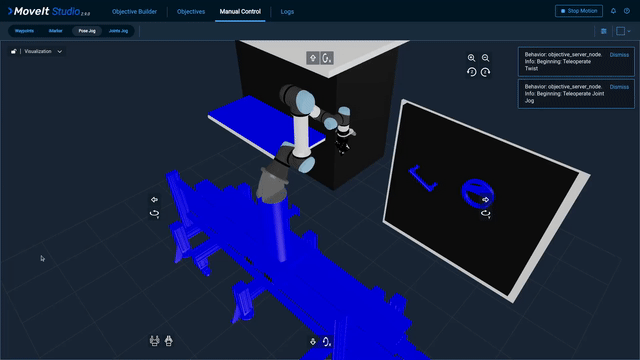The height and width of the screenshot is (360, 640).
Task: Open the Logs tab
Action: click(x=287, y=11)
